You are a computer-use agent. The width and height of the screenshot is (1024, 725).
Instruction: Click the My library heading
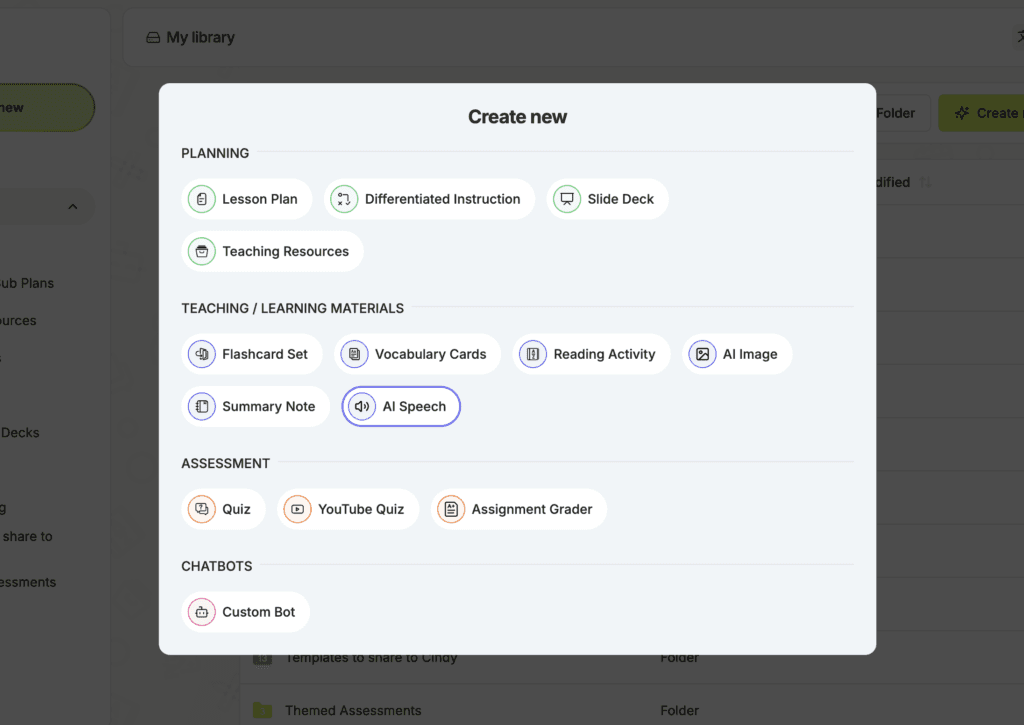tap(200, 37)
